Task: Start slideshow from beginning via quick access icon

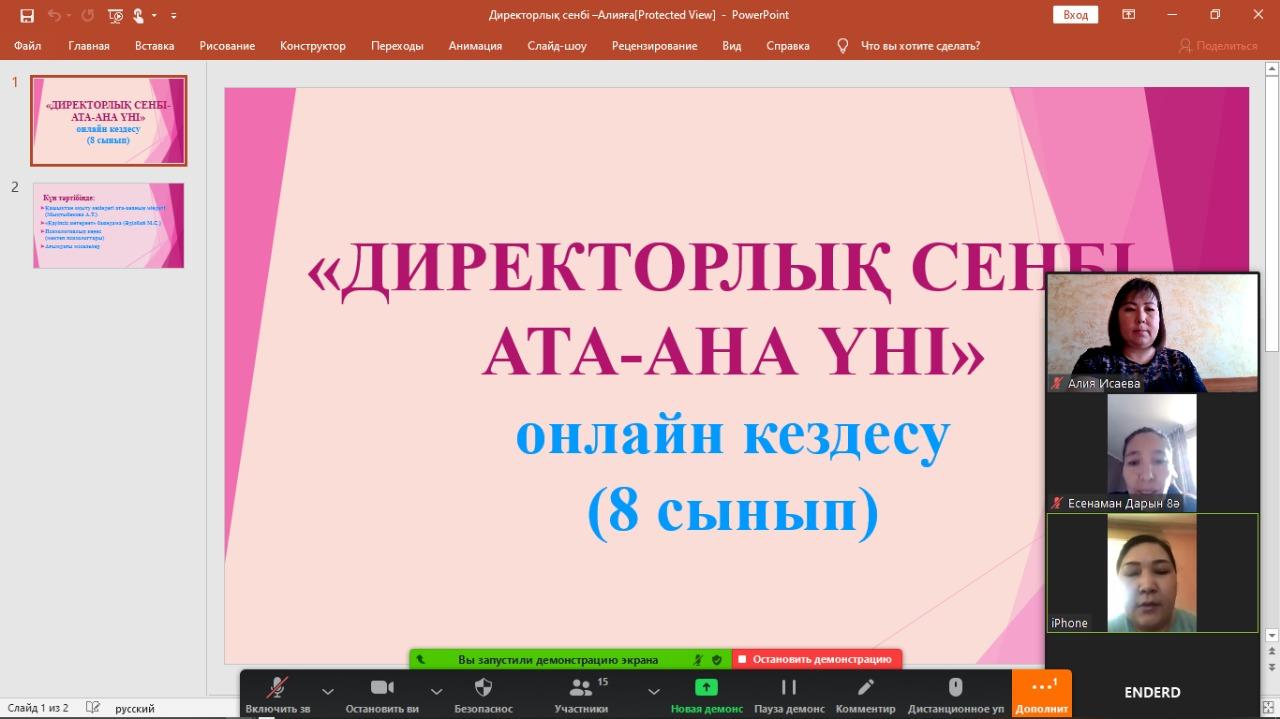Action: click(115, 15)
